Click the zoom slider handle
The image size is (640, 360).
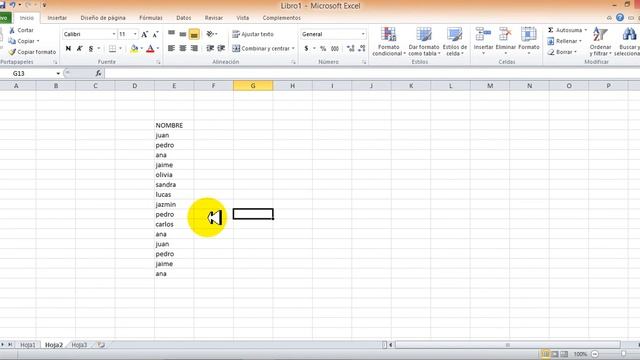click(623, 354)
